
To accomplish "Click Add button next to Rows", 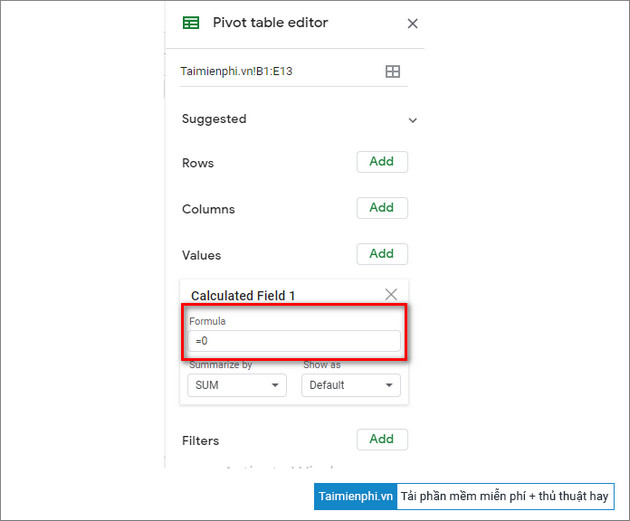I will (x=382, y=161).
